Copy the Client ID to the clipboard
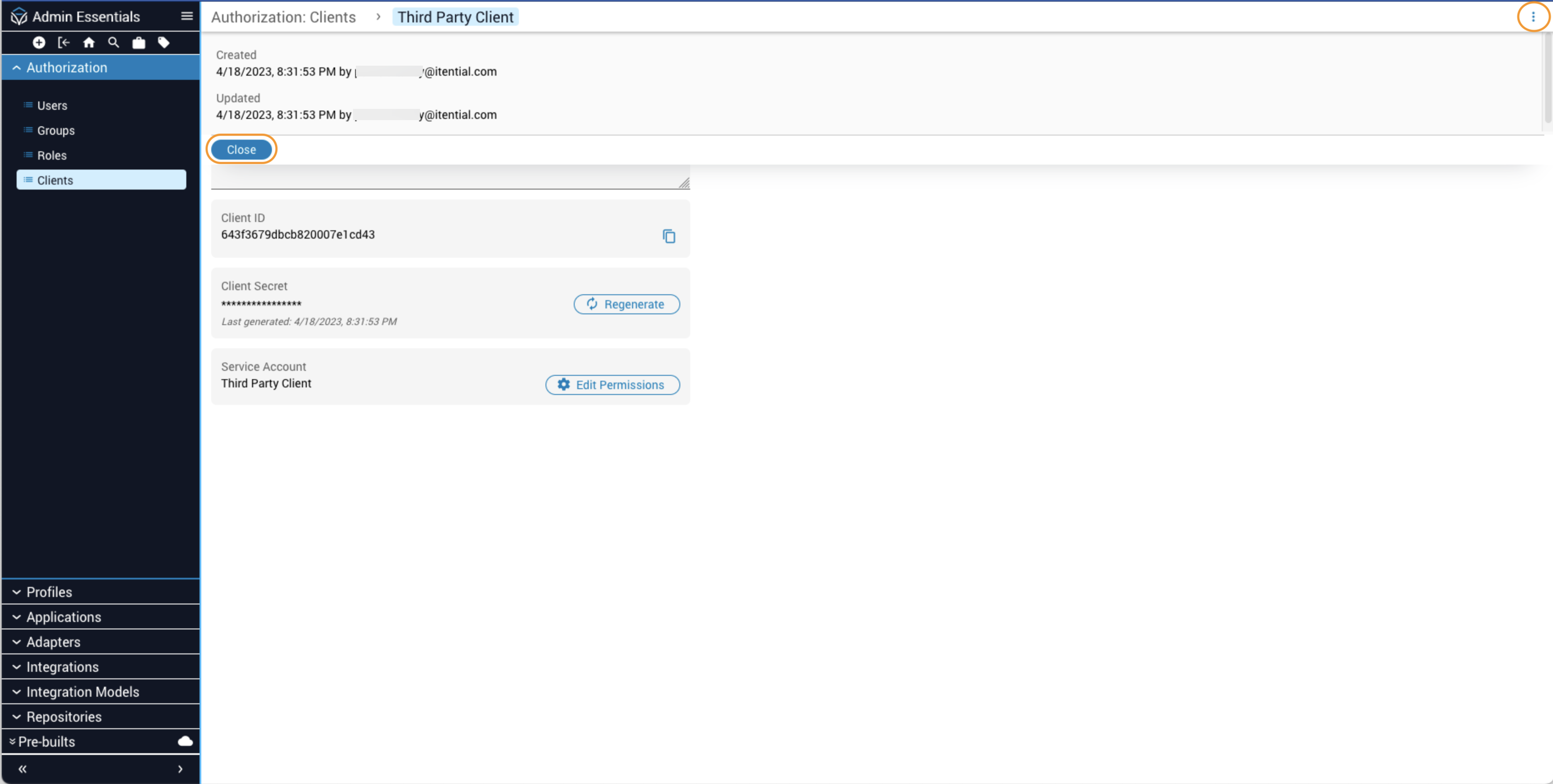 (669, 236)
